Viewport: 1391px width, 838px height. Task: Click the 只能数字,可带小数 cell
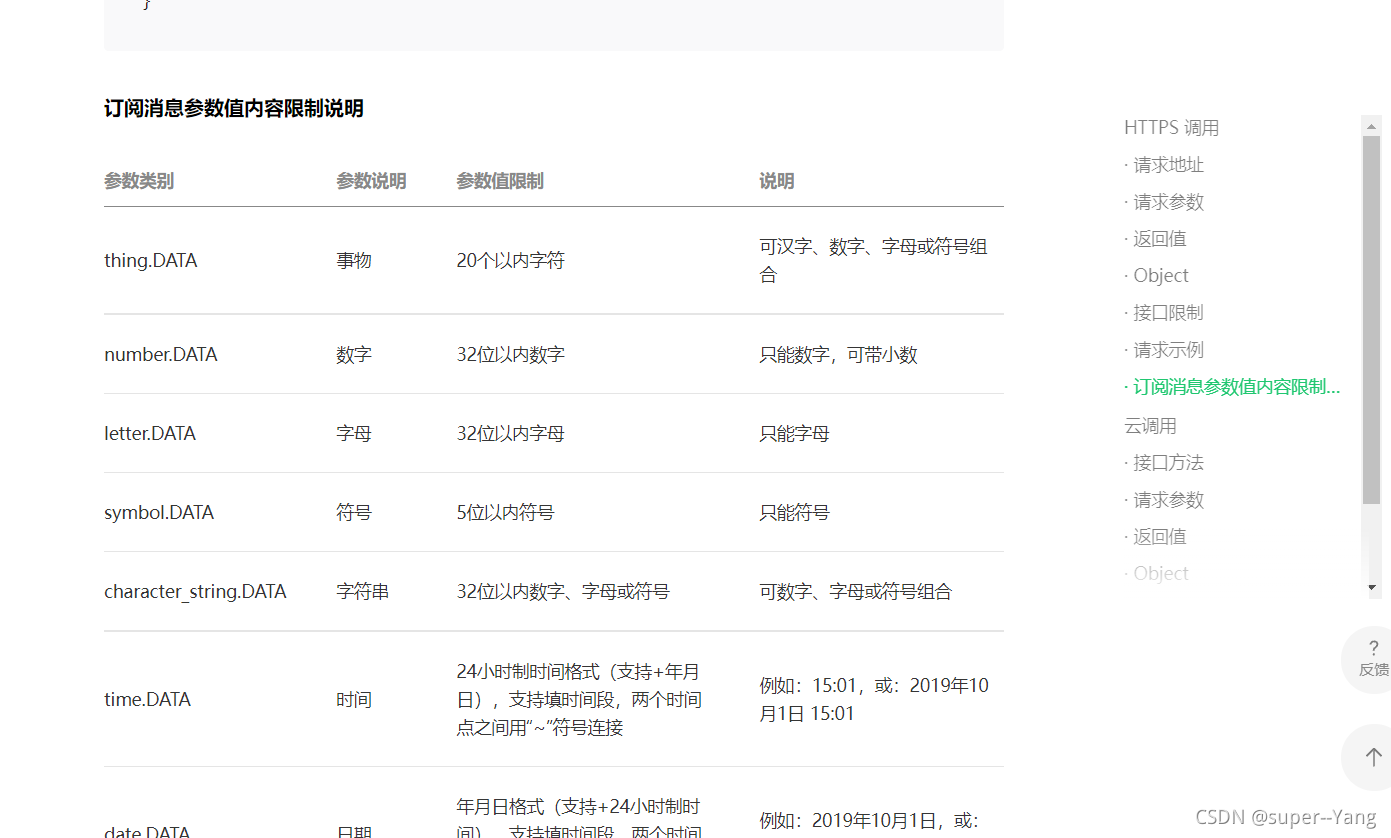click(838, 355)
